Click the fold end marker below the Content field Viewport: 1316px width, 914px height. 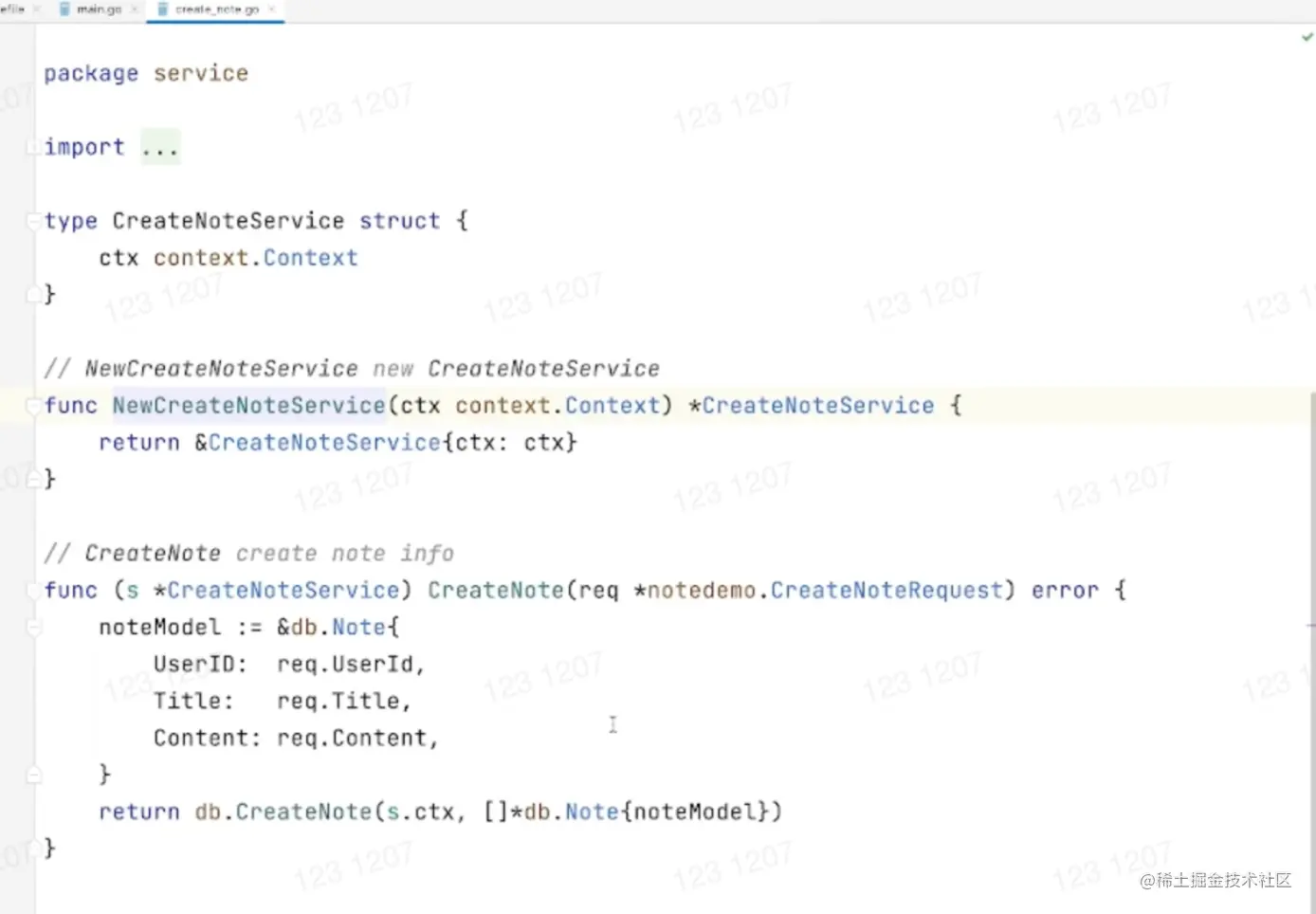click(33, 776)
